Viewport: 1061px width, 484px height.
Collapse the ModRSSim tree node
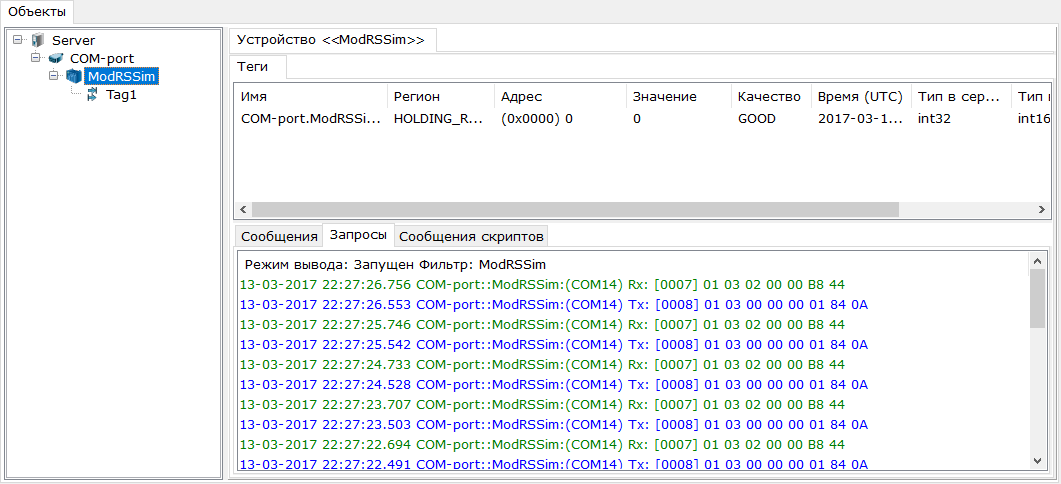click(x=53, y=77)
